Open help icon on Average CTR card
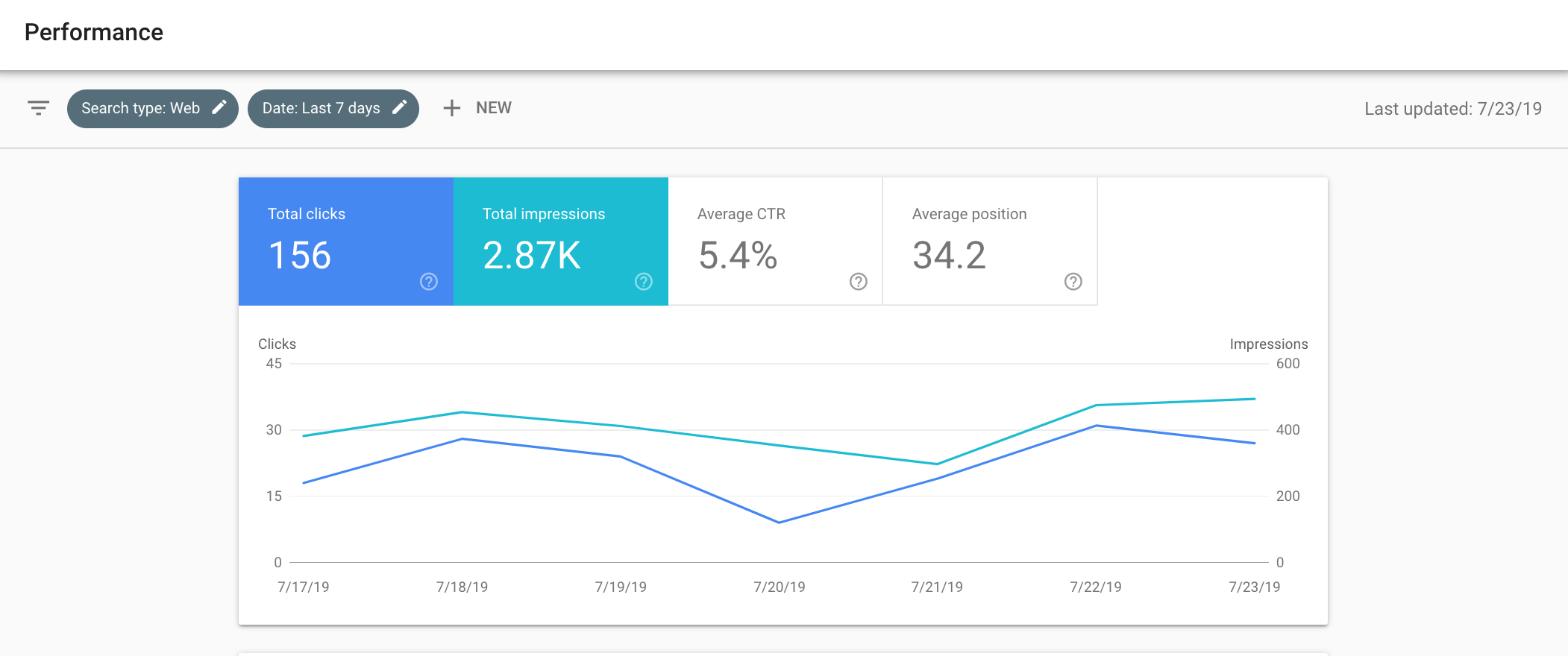This screenshot has width=1568, height=656. point(859,282)
